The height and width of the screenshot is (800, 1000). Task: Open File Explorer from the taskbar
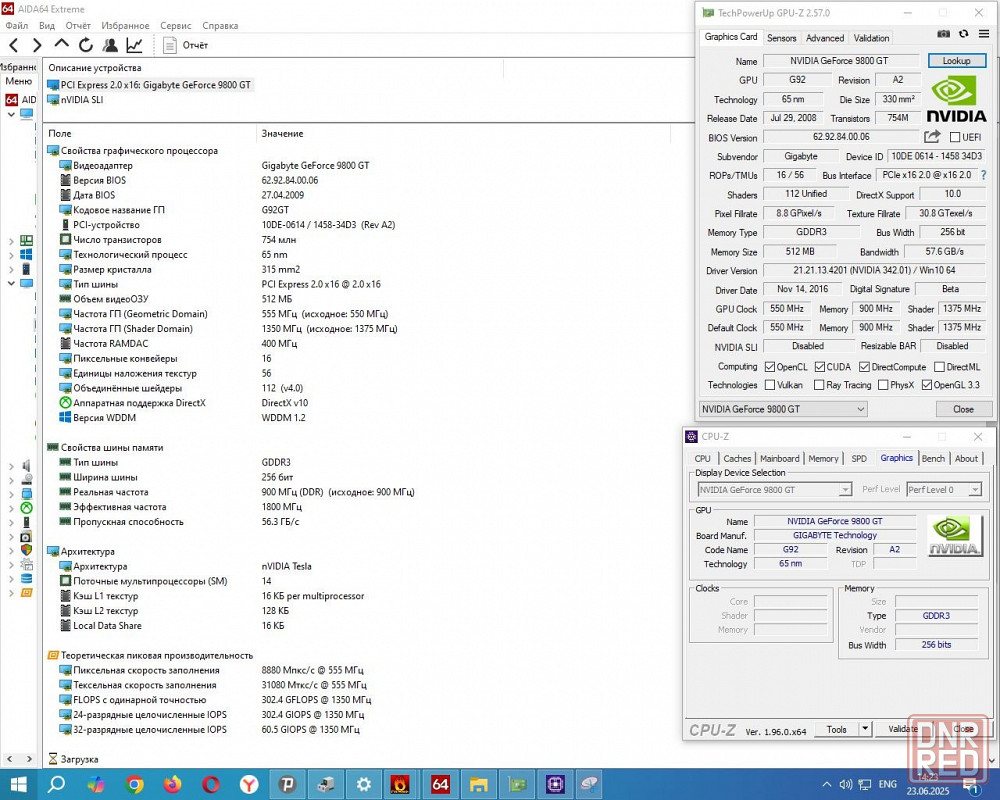coord(478,784)
